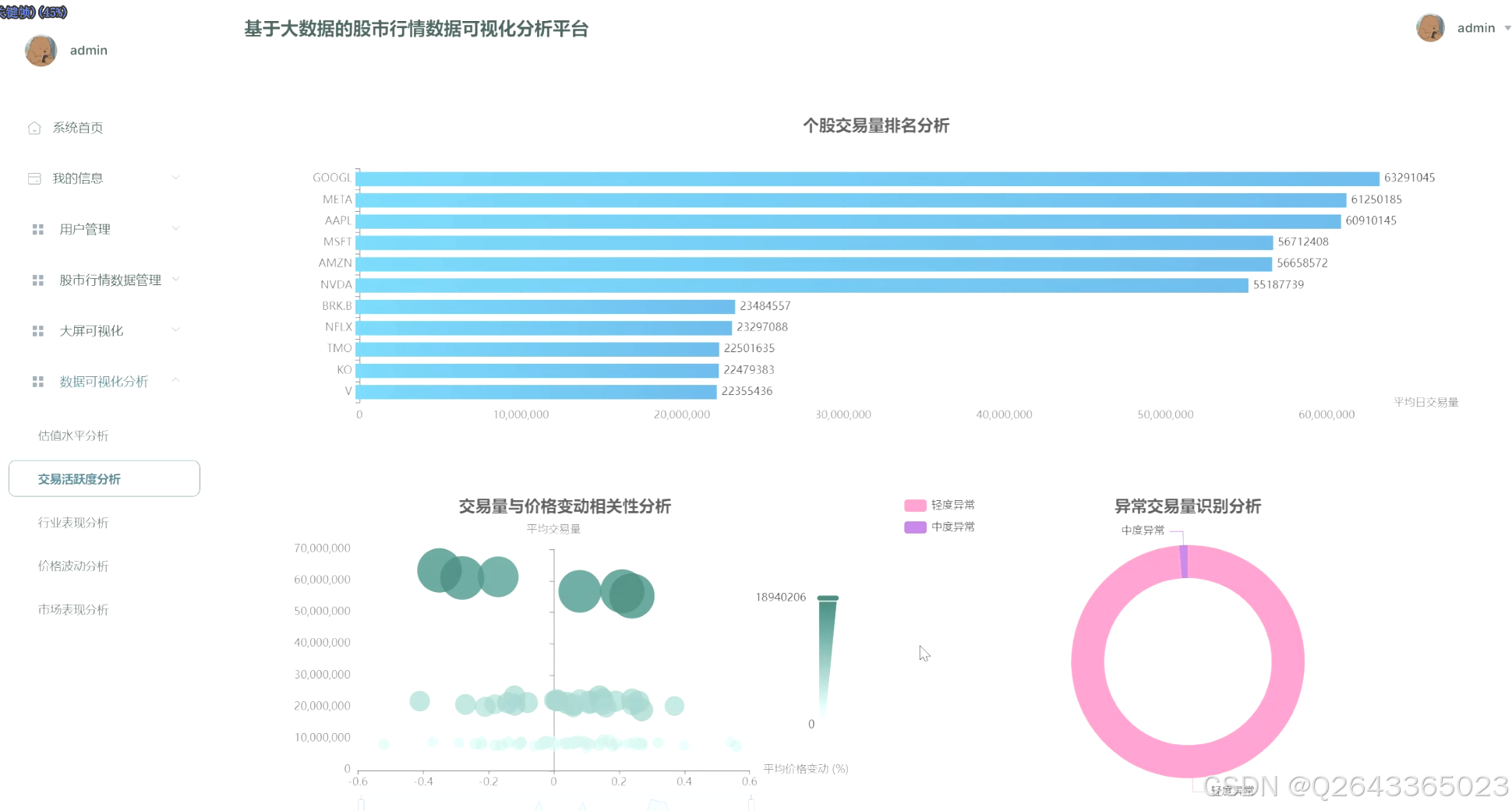1512x811 pixels.
Task: Click the admin username at top right
Action: (x=1476, y=28)
